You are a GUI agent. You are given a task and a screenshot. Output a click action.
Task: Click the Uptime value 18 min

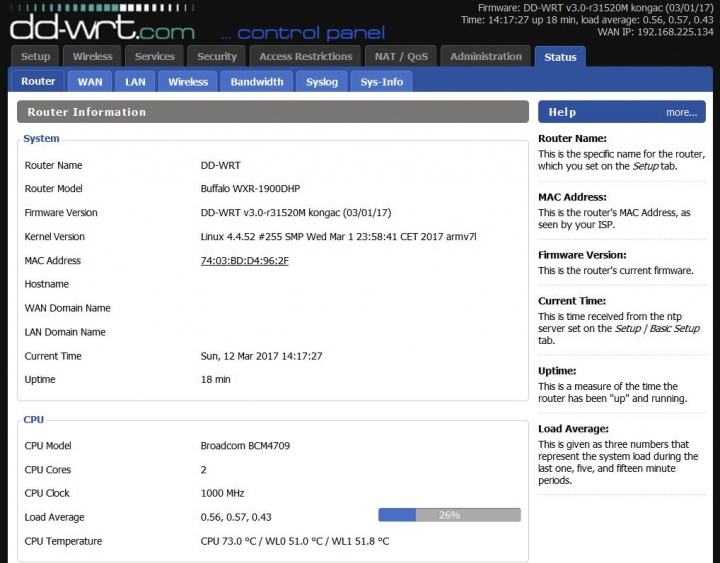click(215, 380)
